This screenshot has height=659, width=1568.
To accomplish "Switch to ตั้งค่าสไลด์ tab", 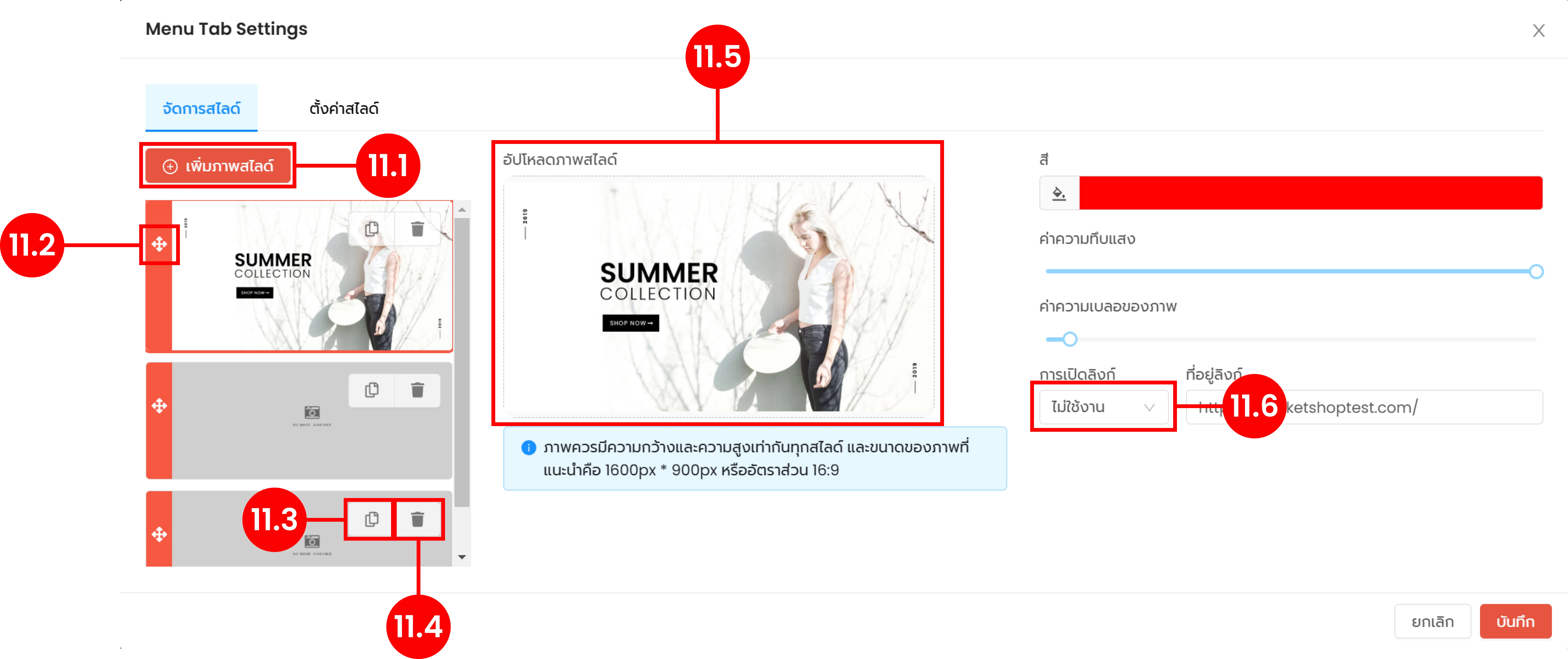I will pyautogui.click(x=344, y=108).
